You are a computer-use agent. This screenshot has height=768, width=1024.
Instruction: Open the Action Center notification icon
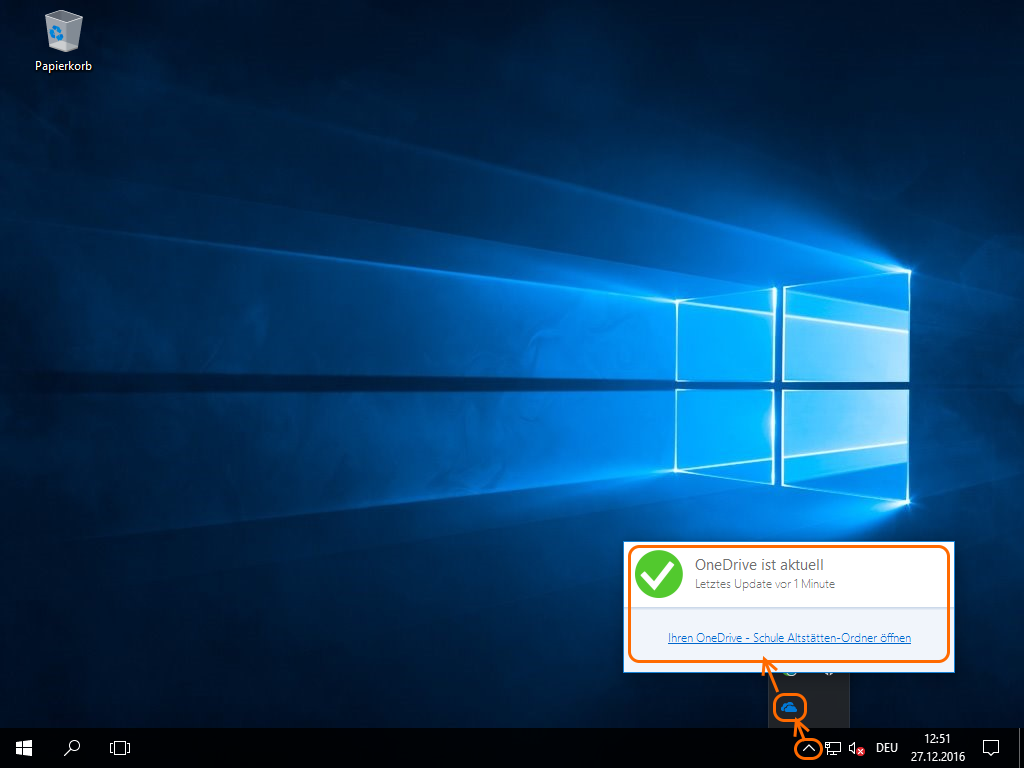(x=991, y=747)
